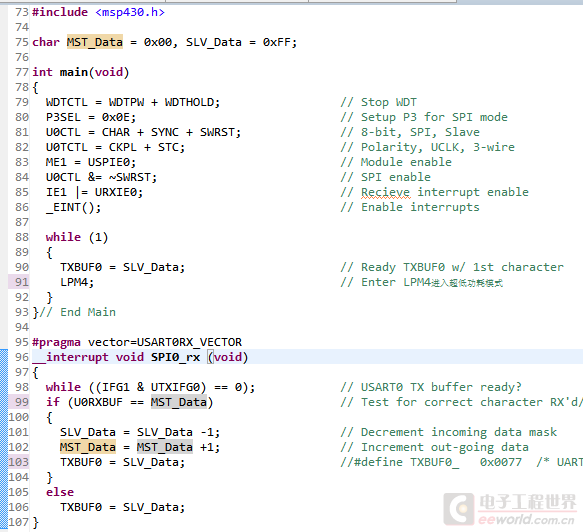The width and height of the screenshot is (583, 532).
Task: Click blue change marker beside line 100
Action: [4, 417]
